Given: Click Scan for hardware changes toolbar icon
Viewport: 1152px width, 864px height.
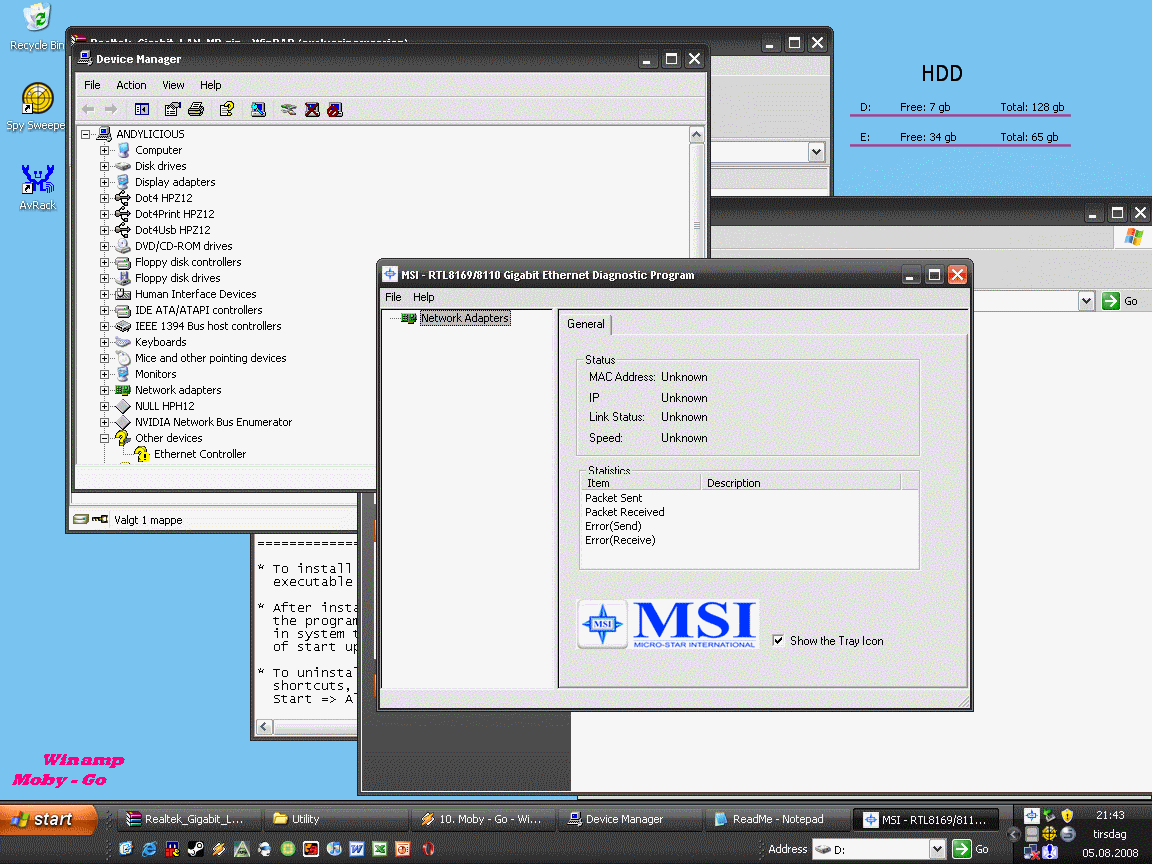Looking at the screenshot, I should coord(258,109).
